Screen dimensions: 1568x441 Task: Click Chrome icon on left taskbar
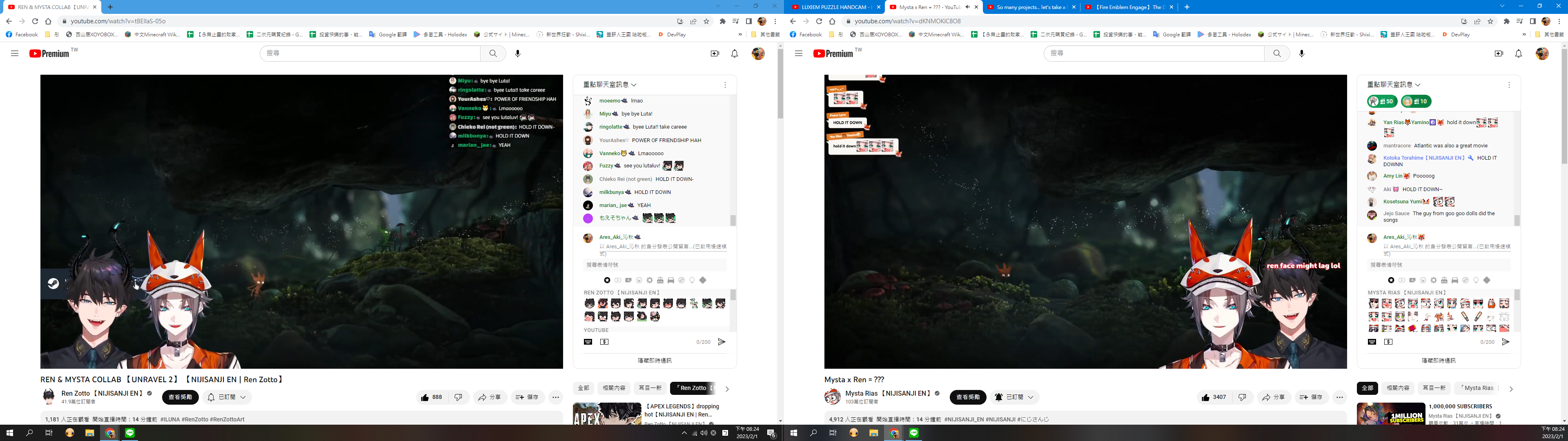(110, 433)
